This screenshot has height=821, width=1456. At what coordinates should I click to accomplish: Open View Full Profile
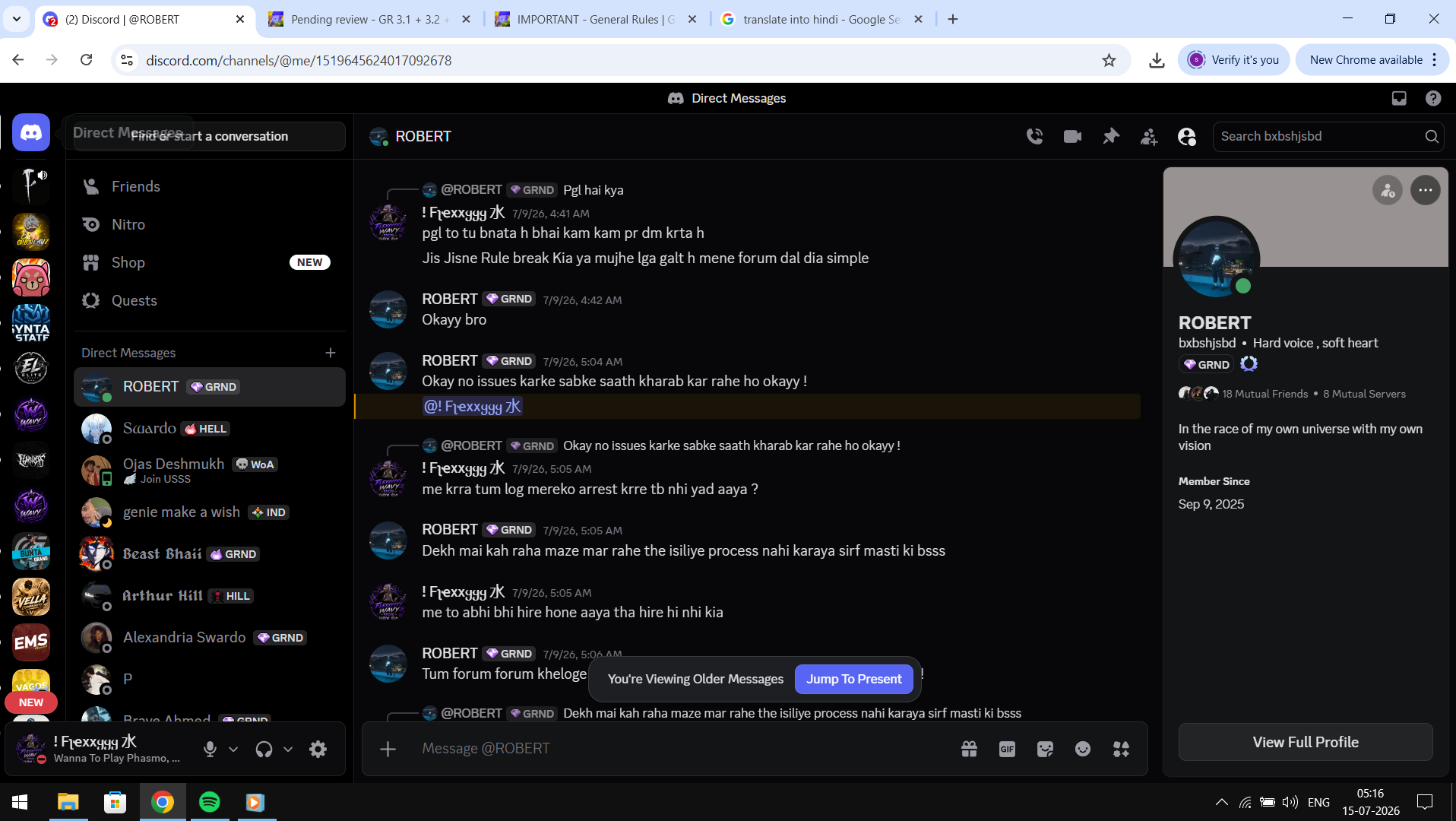pyautogui.click(x=1306, y=742)
